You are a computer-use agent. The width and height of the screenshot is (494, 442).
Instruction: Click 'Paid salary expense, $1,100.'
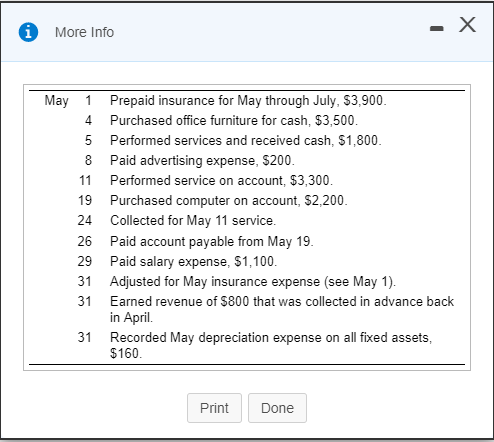pyautogui.click(x=194, y=261)
